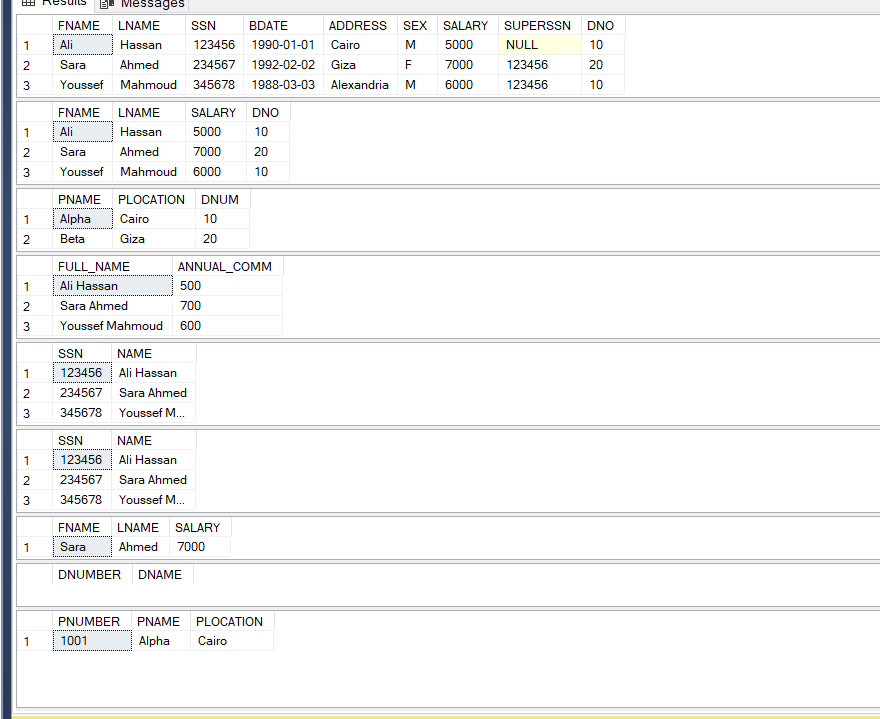Select the FULL_NAME column header
This screenshot has height=719, width=880.
tap(94, 266)
